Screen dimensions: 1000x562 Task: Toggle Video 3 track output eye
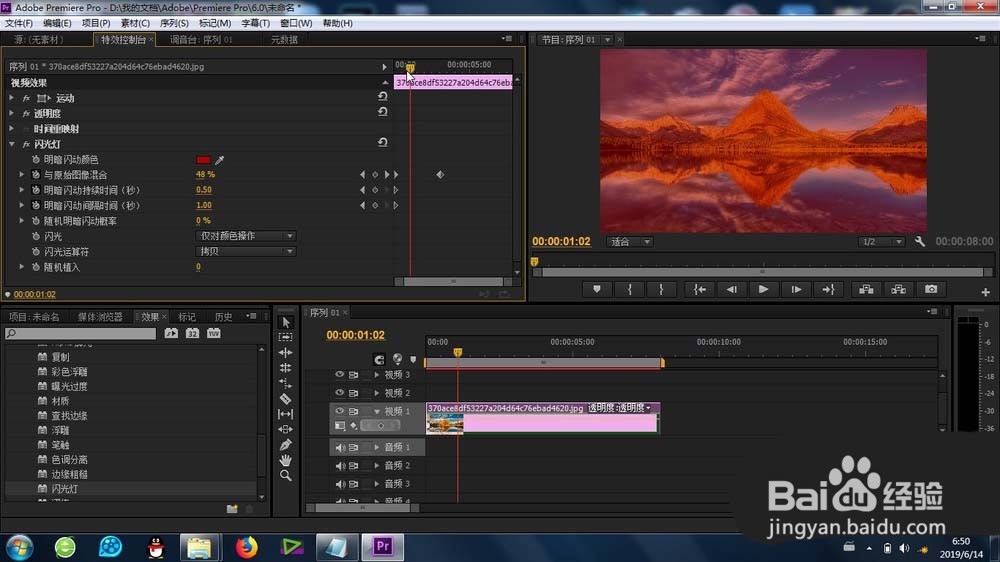(x=339, y=374)
